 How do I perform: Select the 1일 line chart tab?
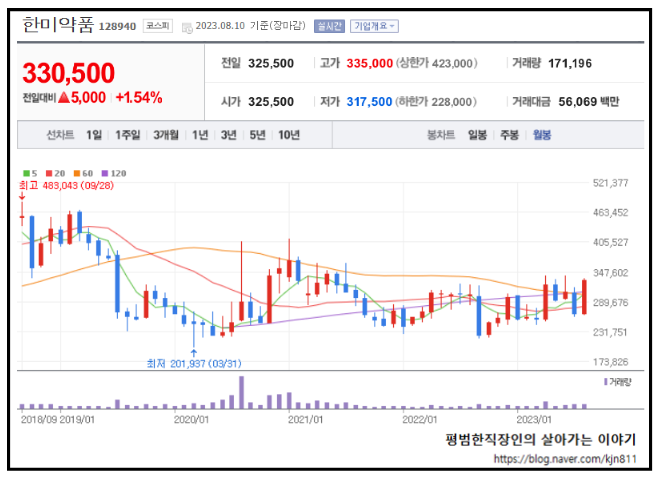(x=94, y=135)
